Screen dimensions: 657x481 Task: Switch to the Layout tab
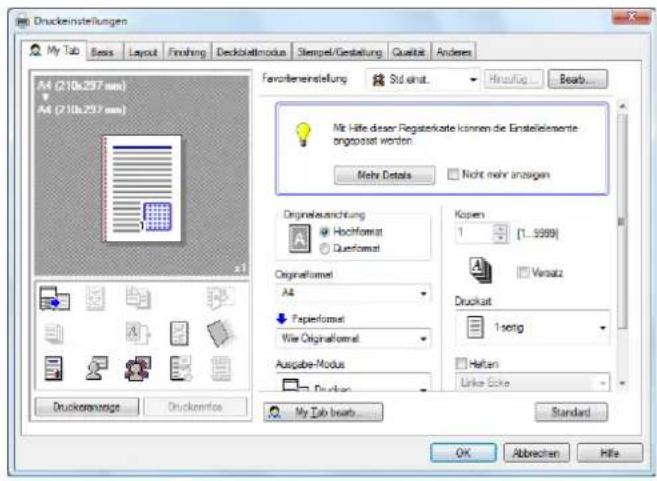tap(143, 52)
